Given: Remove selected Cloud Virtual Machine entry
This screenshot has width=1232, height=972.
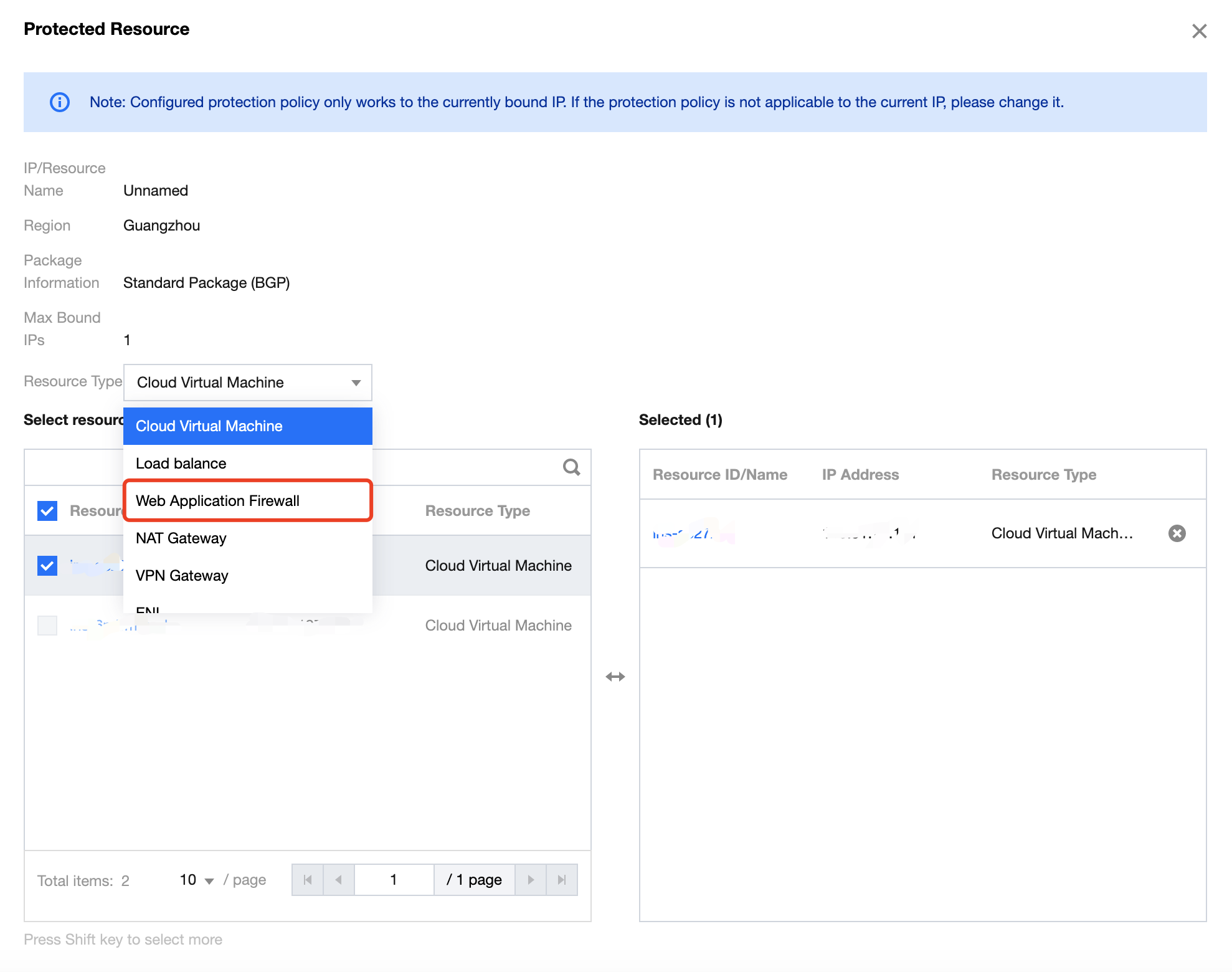Looking at the screenshot, I should pyautogui.click(x=1177, y=533).
